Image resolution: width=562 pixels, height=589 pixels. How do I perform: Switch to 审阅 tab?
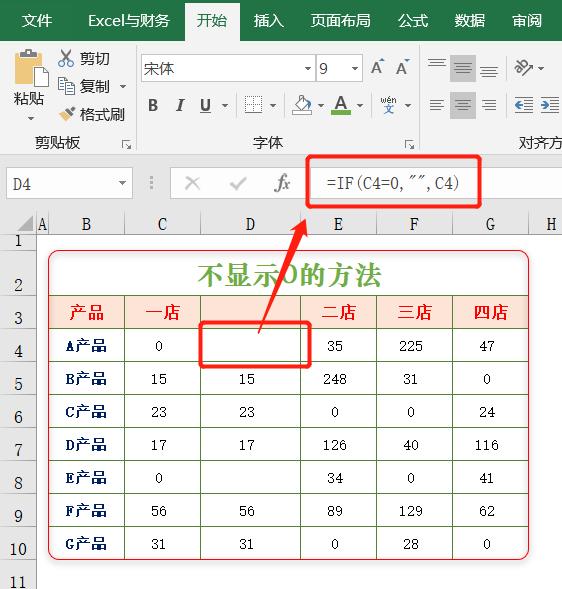(527, 21)
